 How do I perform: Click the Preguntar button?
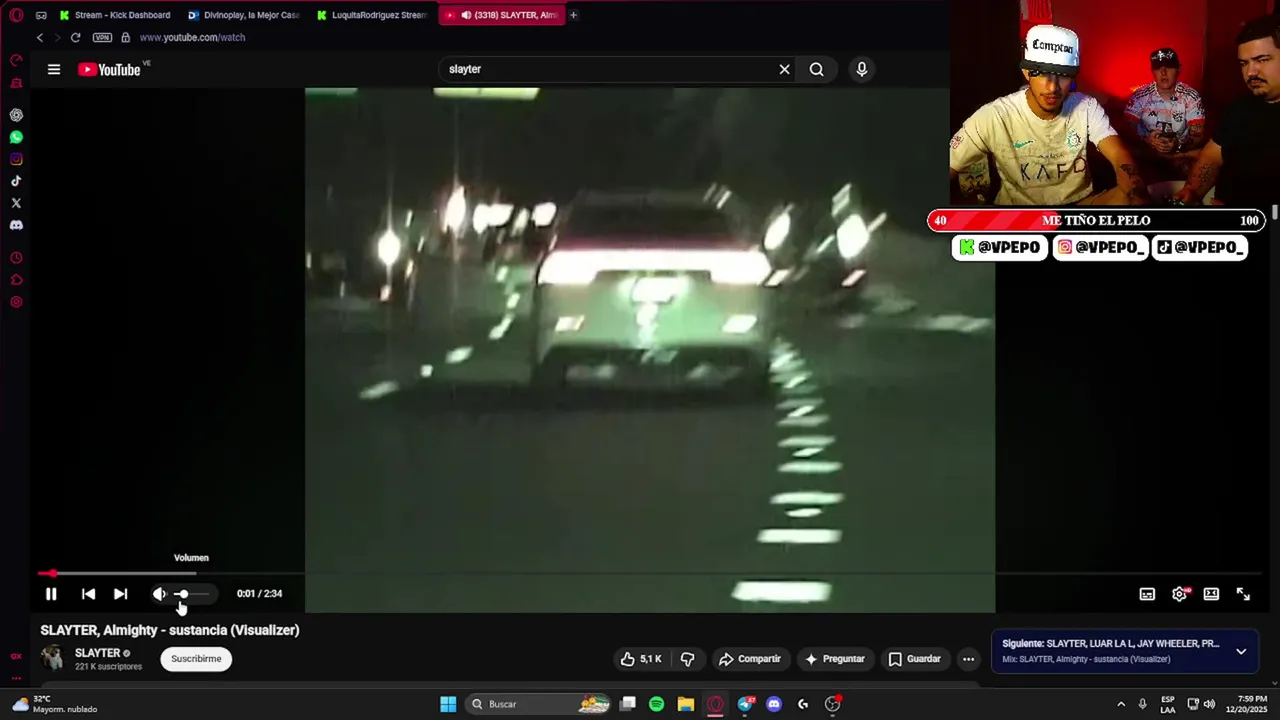pos(835,659)
